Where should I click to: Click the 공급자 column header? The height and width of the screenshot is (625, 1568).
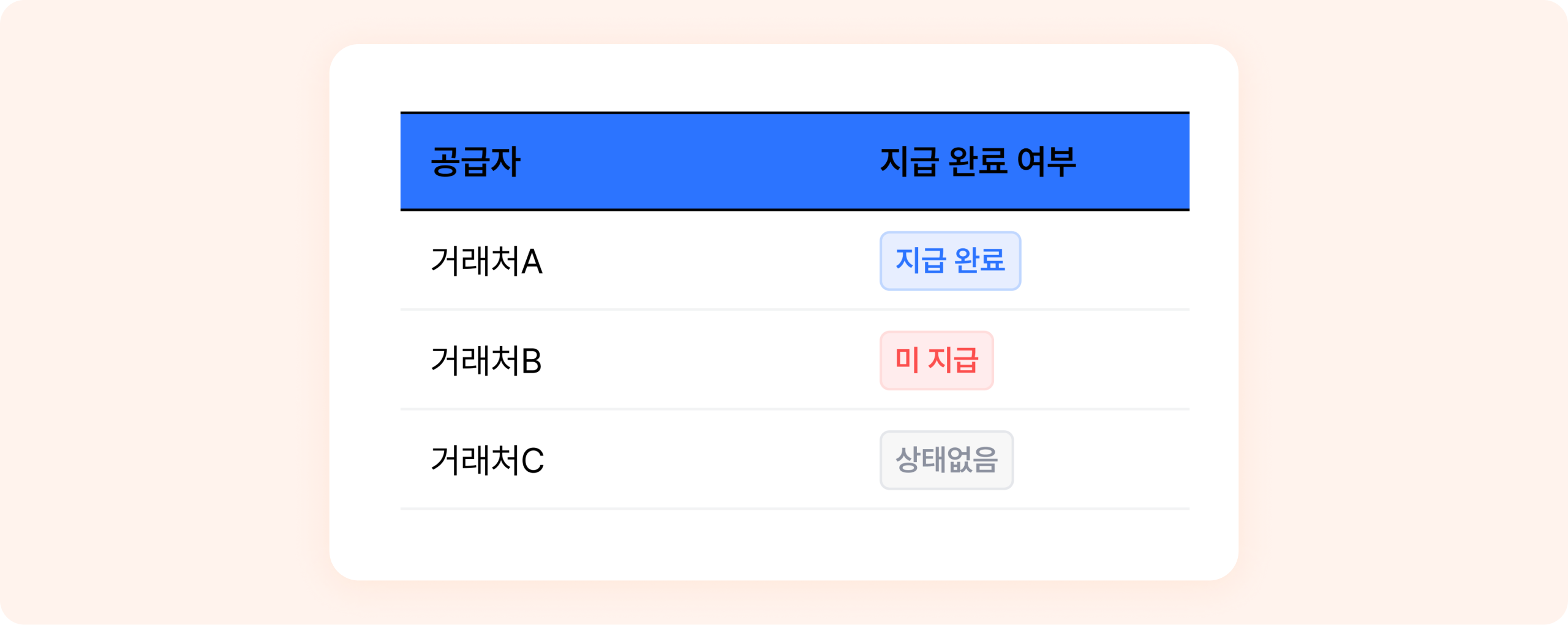tap(475, 162)
